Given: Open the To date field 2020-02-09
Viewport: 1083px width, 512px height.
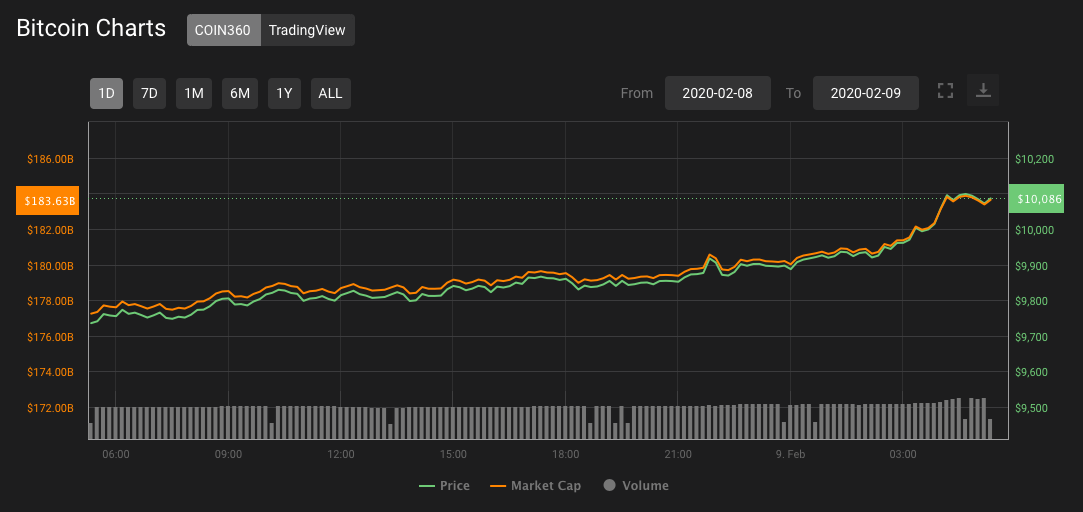Looking at the screenshot, I should [x=865, y=93].
